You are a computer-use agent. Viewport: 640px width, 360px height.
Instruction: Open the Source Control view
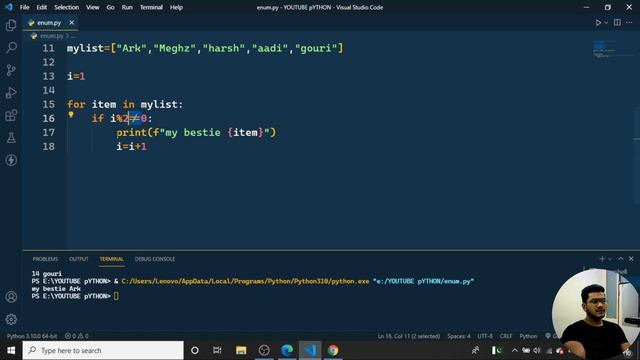pos(11,70)
